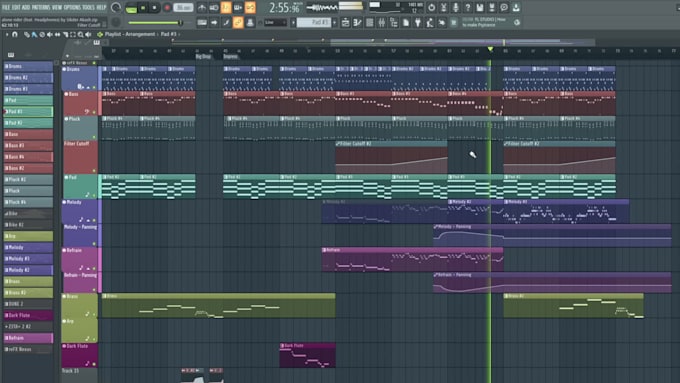Select the playlist slip tool

[57, 35]
